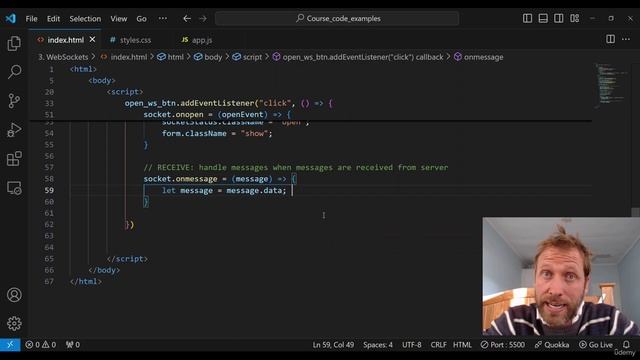Change line endings via CRLF
Image resolution: width=640 pixels, height=360 pixels.
click(x=438, y=344)
